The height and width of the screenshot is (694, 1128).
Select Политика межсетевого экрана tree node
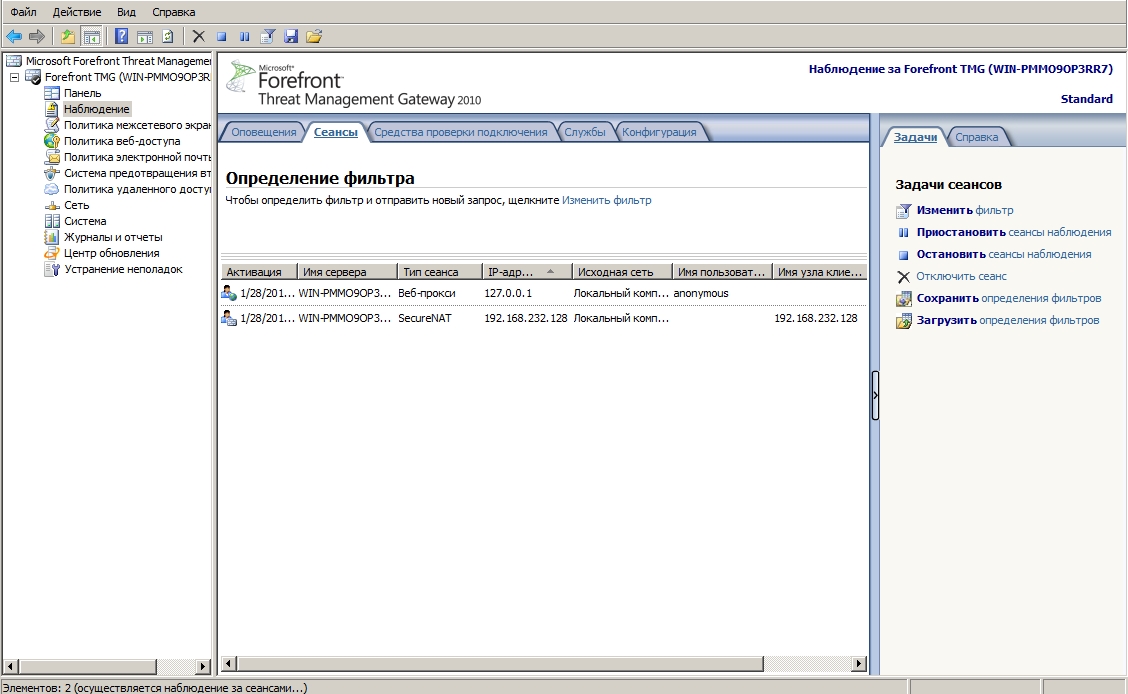(137, 125)
